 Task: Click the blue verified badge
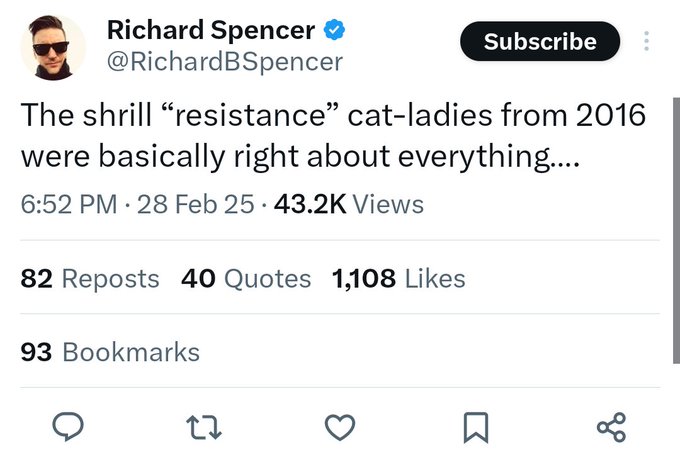point(334,30)
